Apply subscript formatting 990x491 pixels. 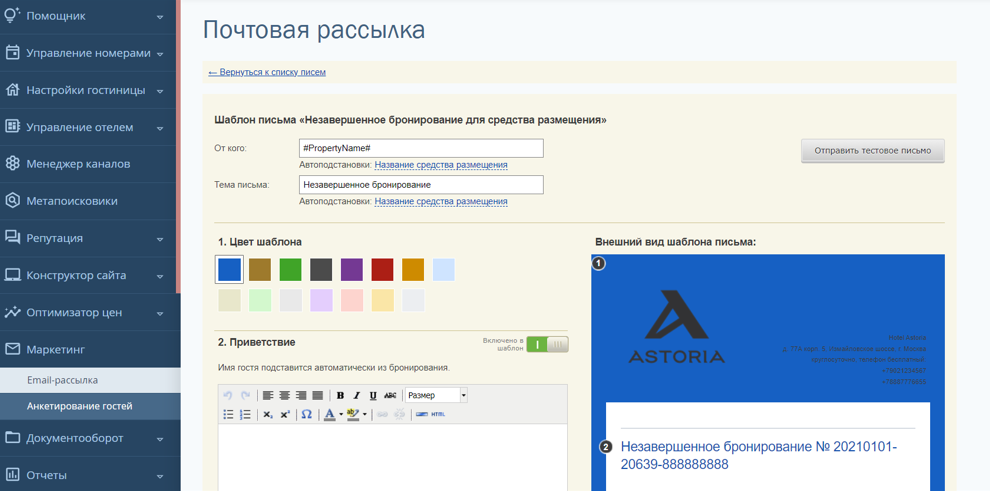click(268, 415)
